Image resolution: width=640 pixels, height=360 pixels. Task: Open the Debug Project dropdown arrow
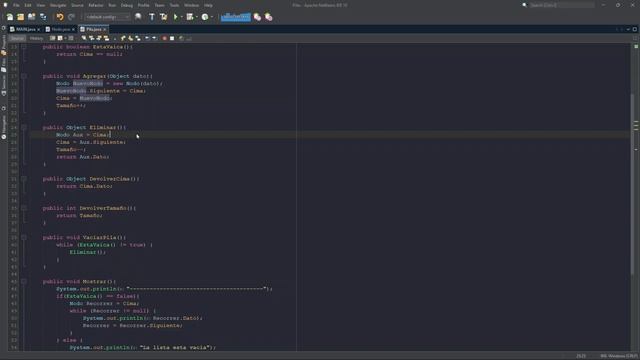click(x=196, y=17)
